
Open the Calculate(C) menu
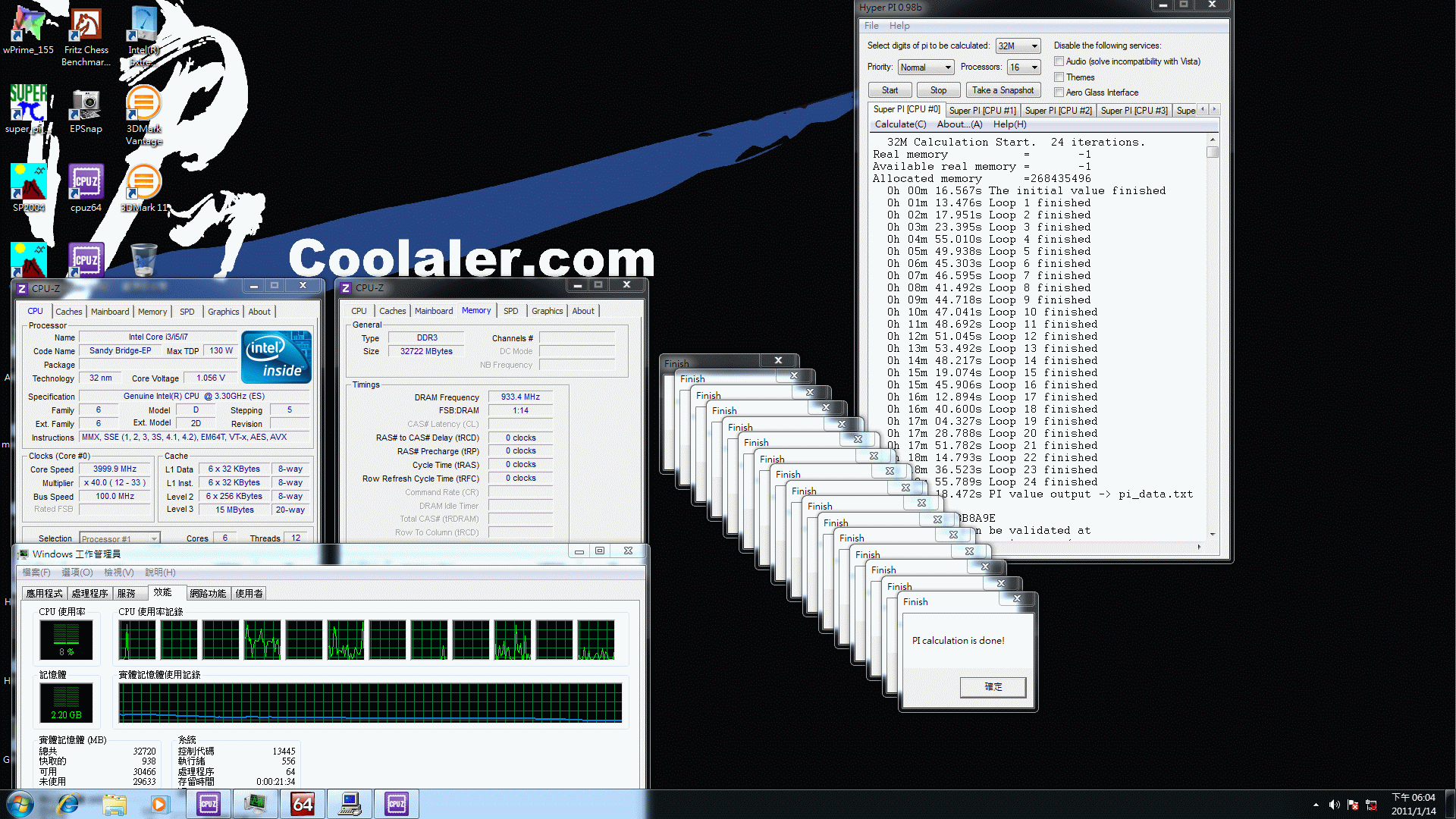click(x=900, y=124)
